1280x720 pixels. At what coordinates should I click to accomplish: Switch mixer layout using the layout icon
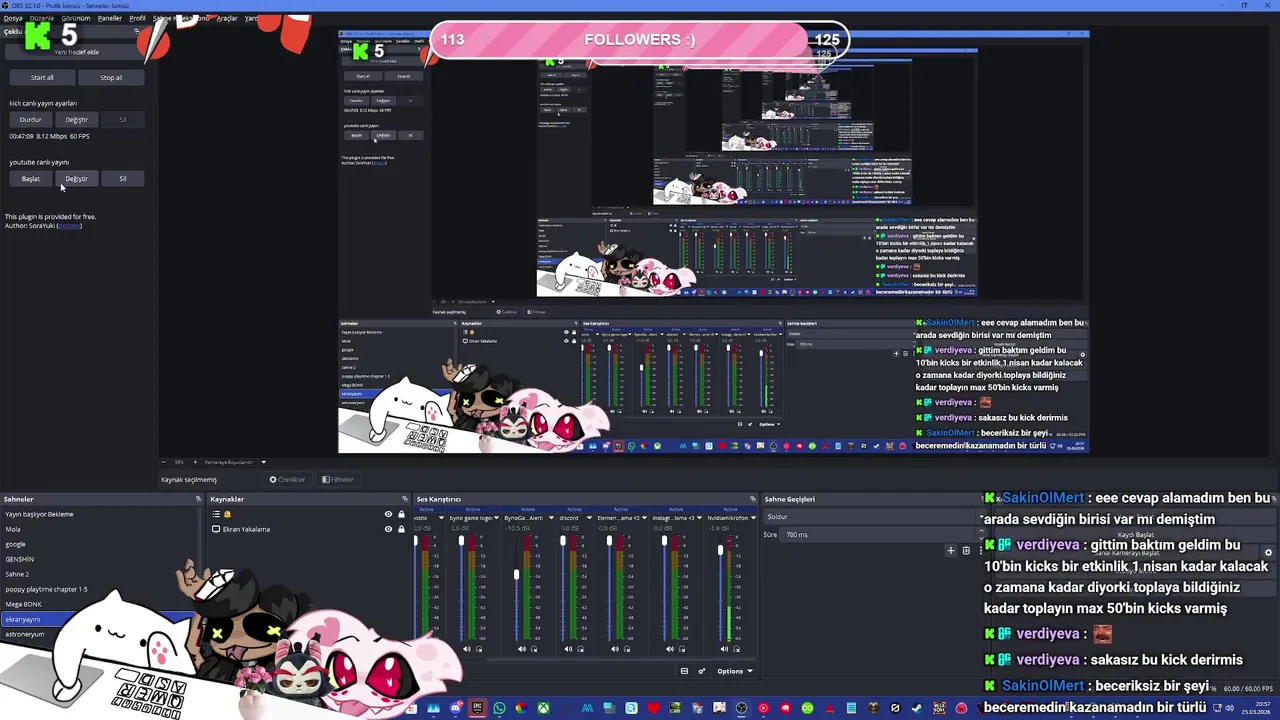pos(684,671)
